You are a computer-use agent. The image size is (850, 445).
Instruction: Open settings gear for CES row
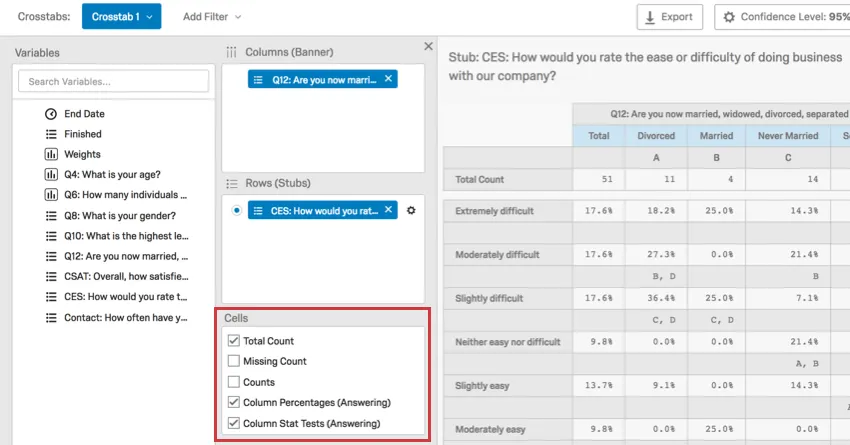pyautogui.click(x=411, y=210)
